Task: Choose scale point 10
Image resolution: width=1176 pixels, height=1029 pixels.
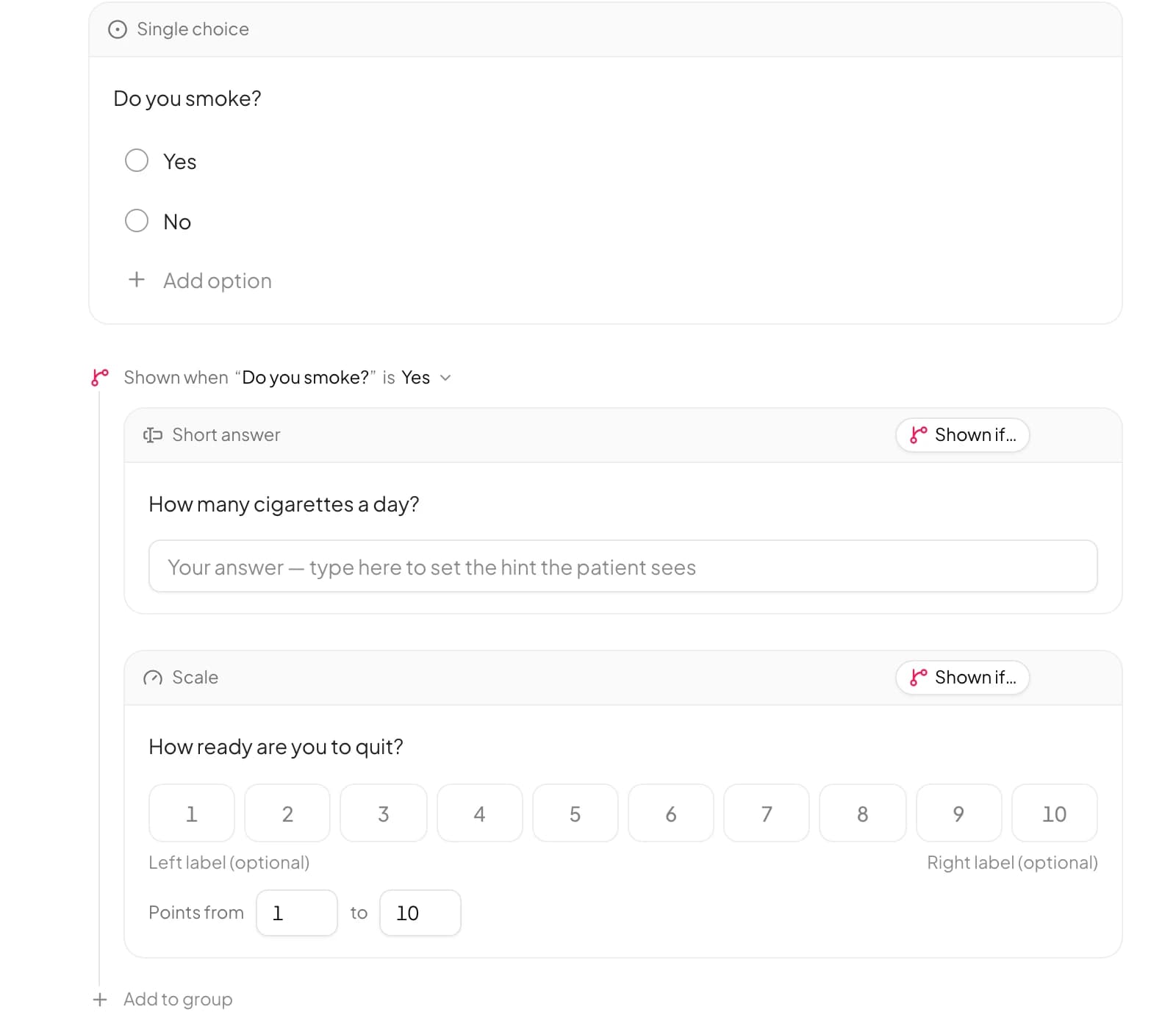Action: click(1054, 813)
